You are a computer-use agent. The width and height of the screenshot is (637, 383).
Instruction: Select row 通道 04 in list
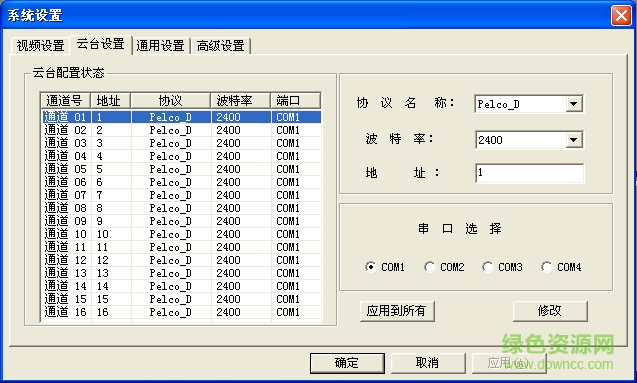tap(182, 156)
